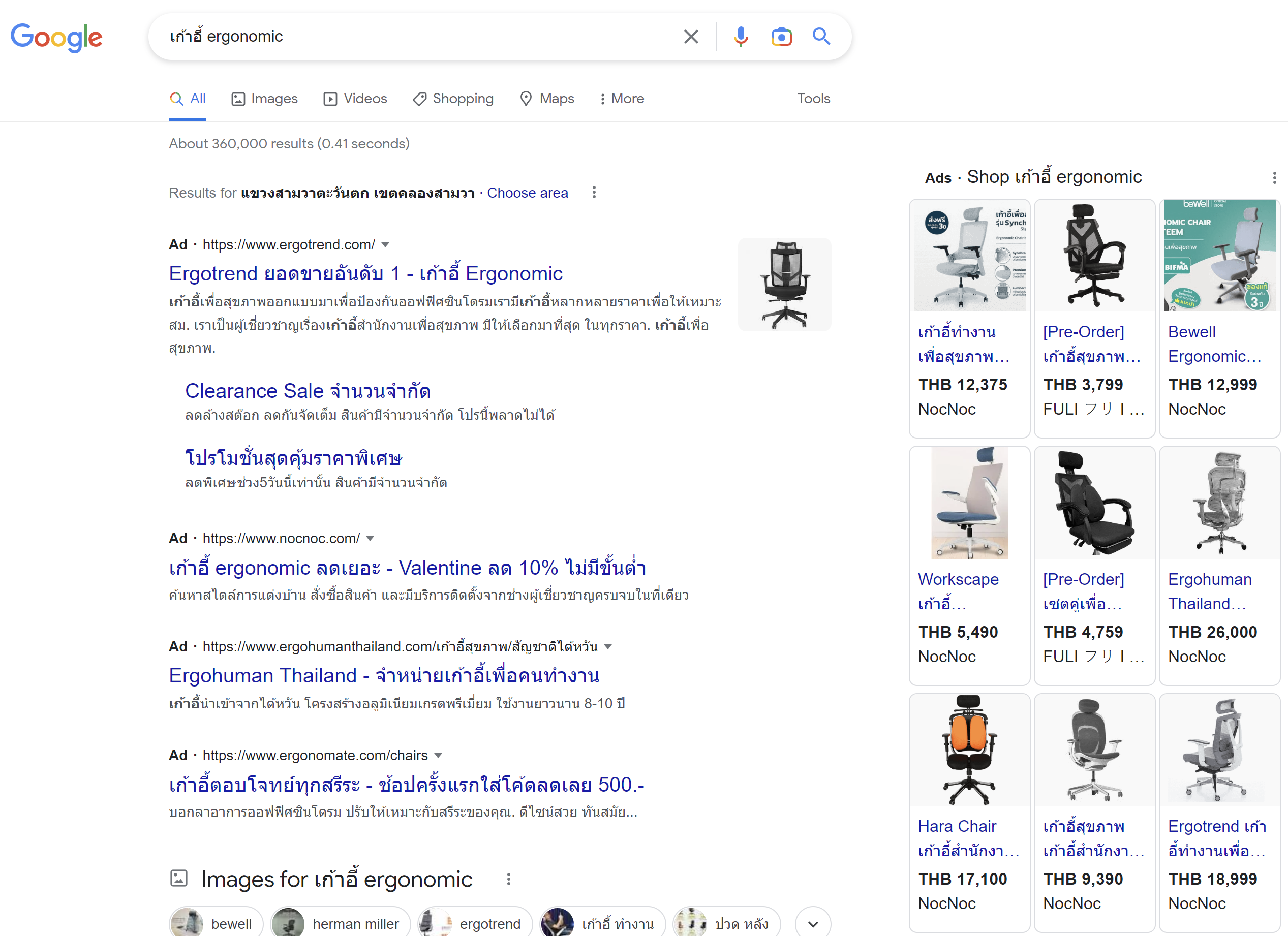Expand more image chips with chevron

tap(813, 923)
